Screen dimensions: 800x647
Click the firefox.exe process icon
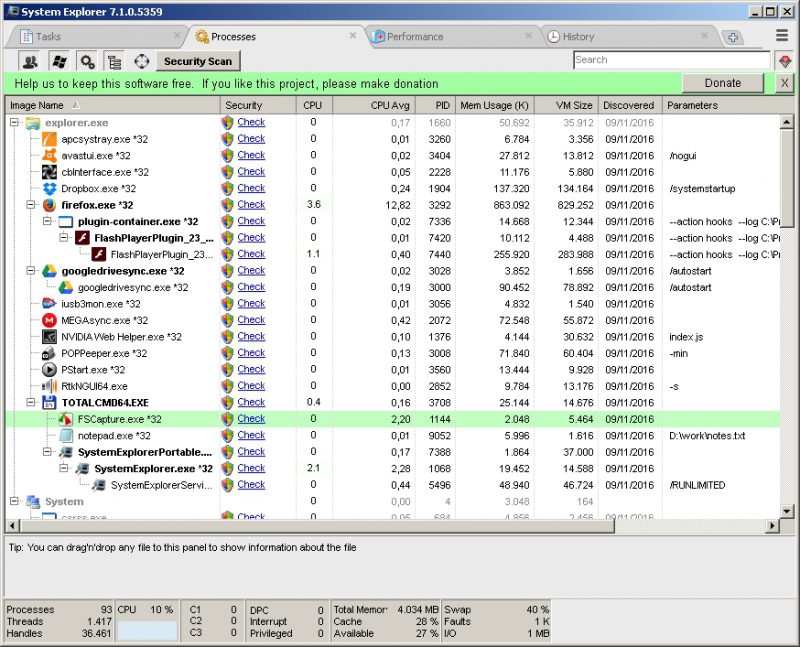coord(49,205)
